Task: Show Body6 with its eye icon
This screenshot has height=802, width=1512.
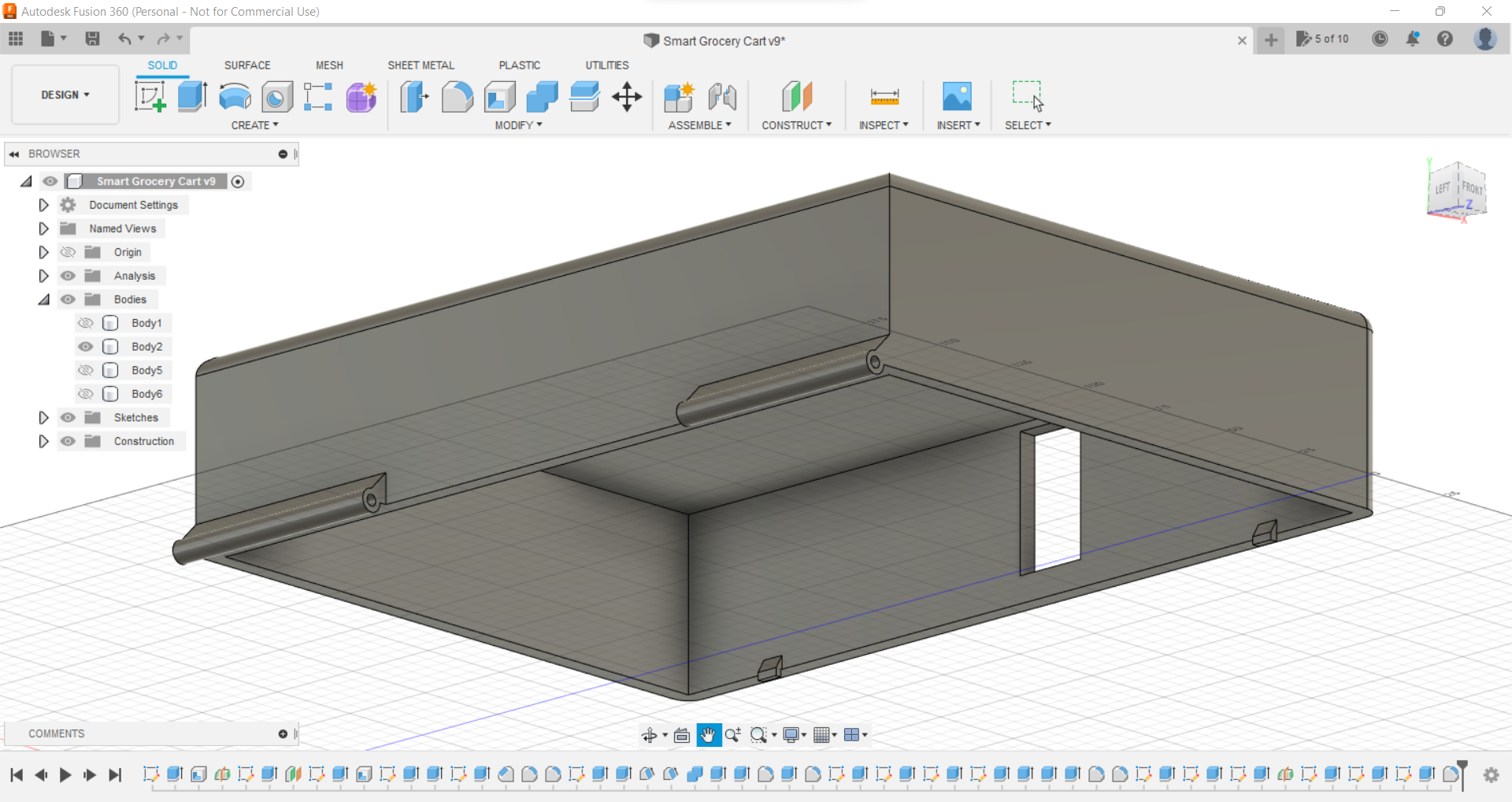Action: point(86,394)
